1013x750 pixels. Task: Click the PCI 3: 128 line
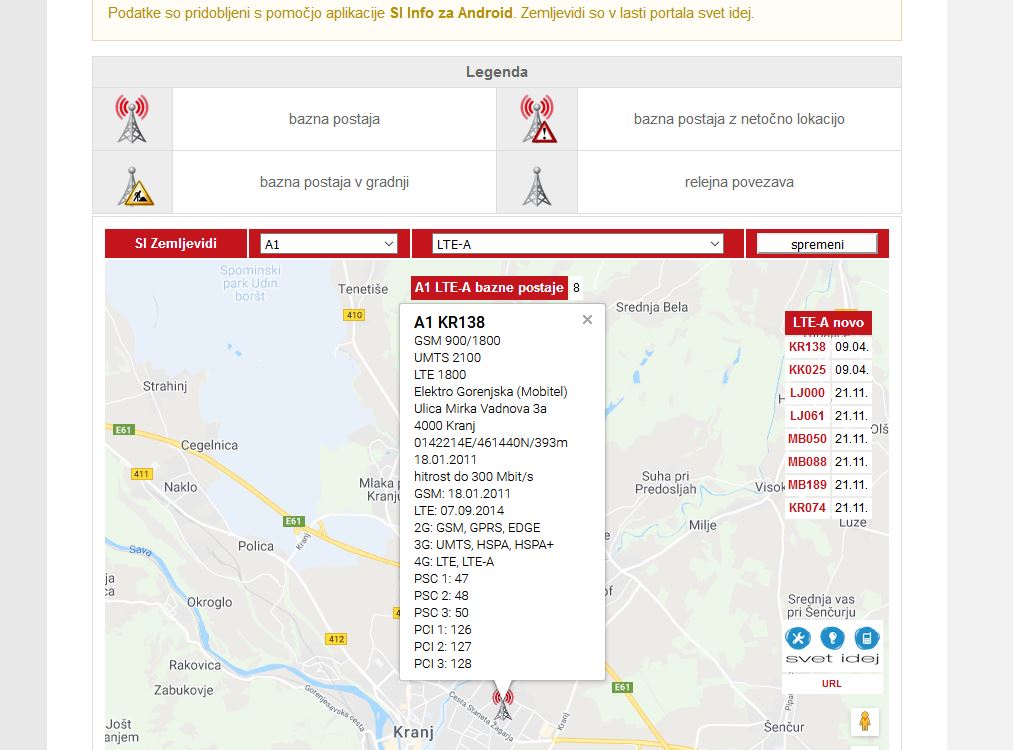click(x=443, y=663)
